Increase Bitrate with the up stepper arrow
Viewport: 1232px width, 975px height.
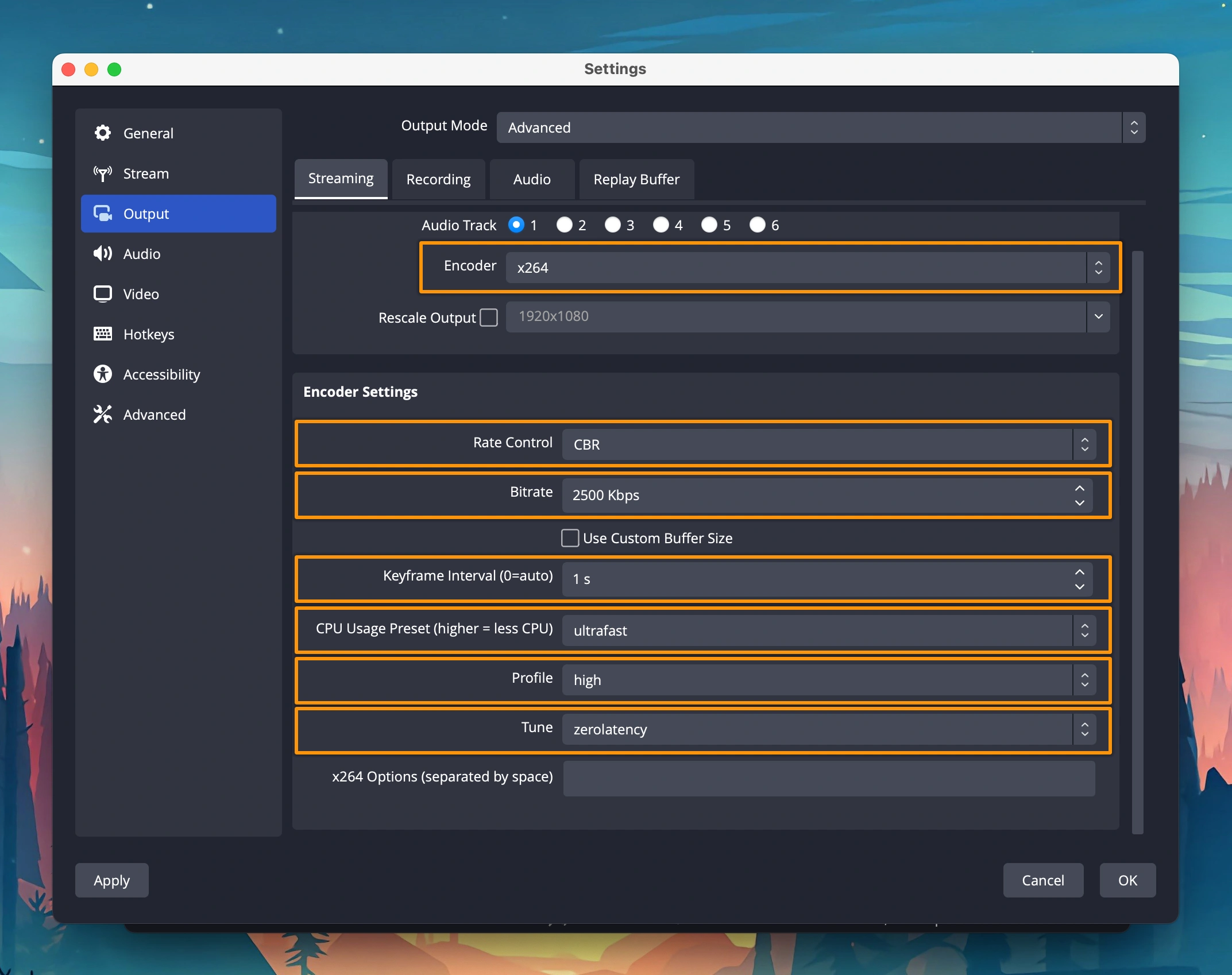[x=1079, y=488]
